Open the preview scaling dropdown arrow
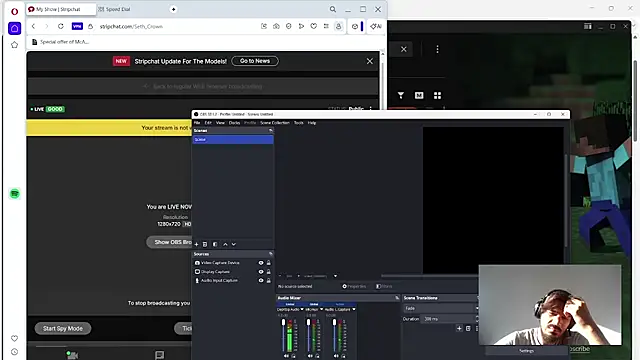This screenshot has width=640, height=360. click(x=336, y=276)
